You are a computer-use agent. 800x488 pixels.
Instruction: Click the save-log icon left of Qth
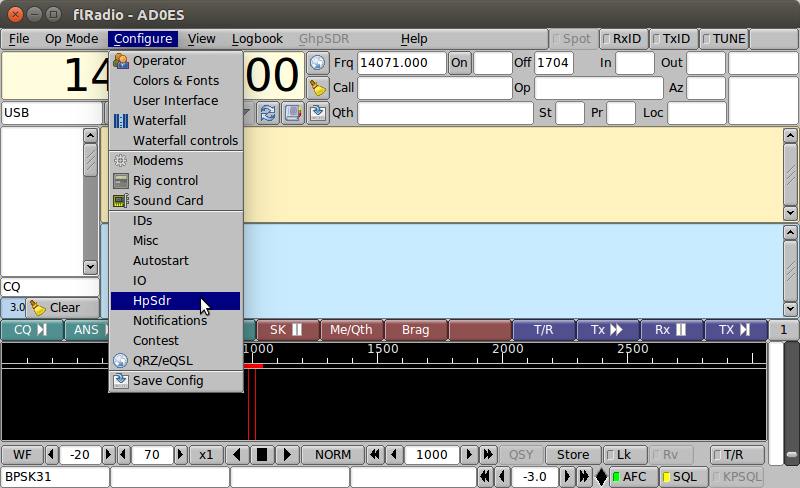(x=318, y=113)
